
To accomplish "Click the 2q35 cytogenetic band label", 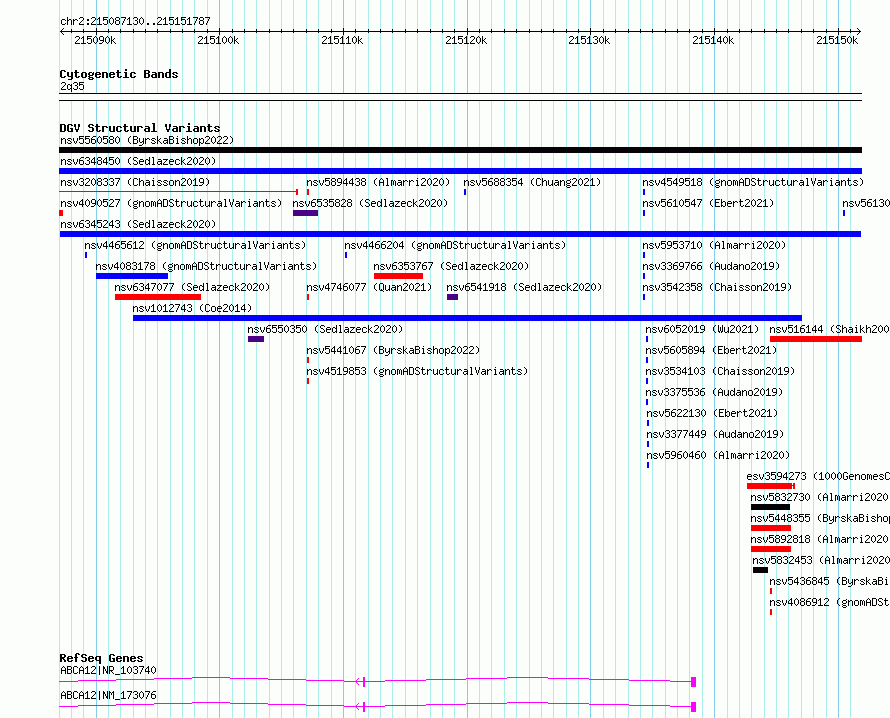I will [x=72, y=86].
